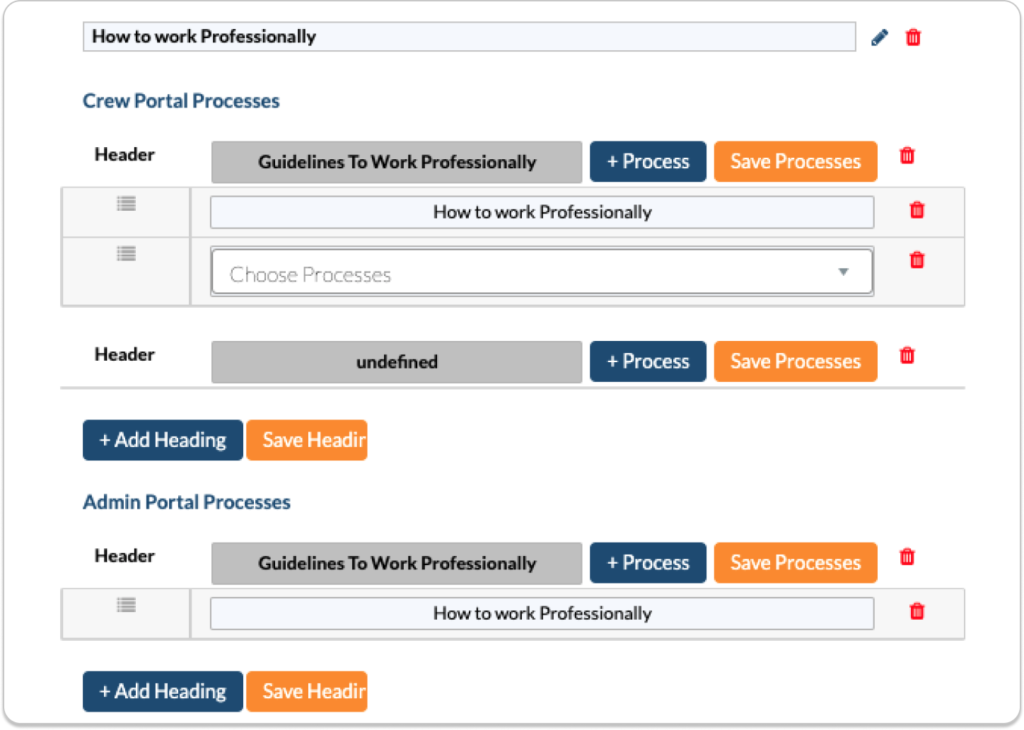Click the drag handle on the first crew process row

pos(126,202)
